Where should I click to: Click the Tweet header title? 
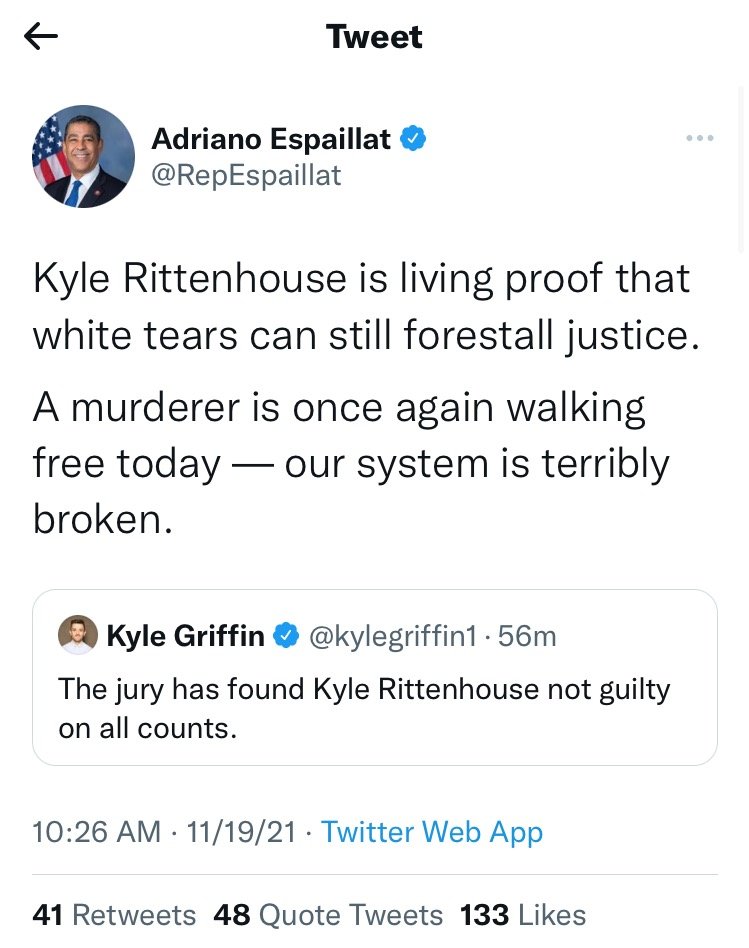click(374, 37)
